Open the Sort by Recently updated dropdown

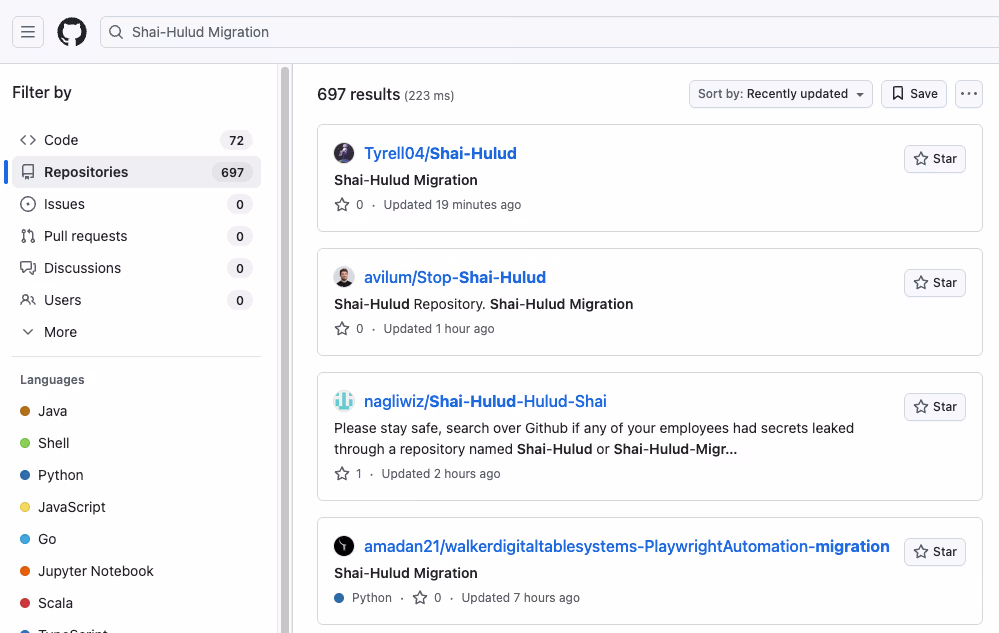coord(780,94)
